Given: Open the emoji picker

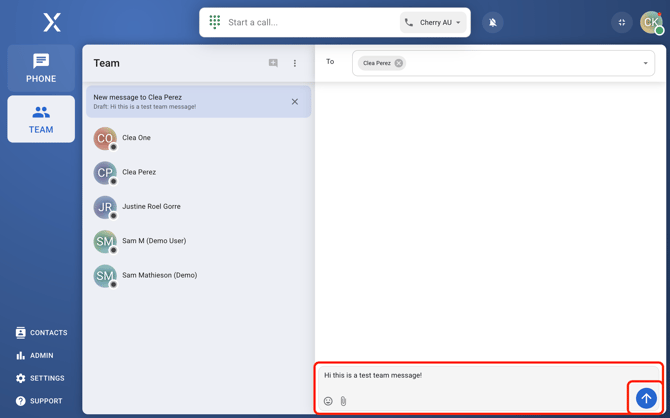Looking at the screenshot, I should pyautogui.click(x=328, y=401).
